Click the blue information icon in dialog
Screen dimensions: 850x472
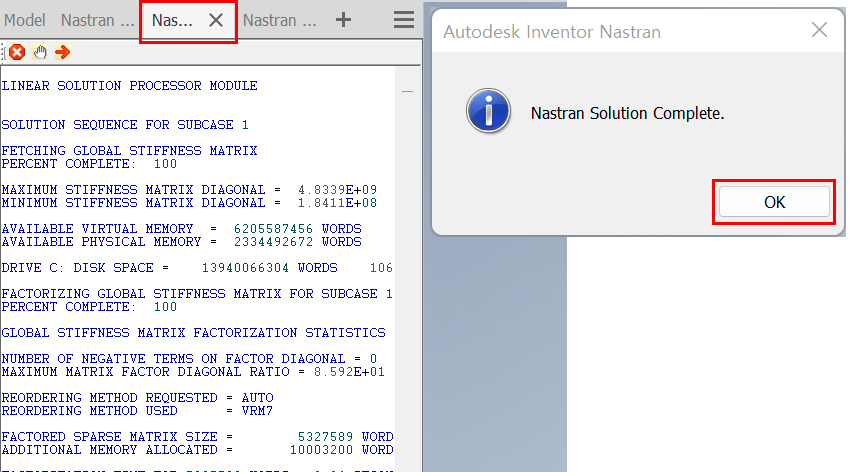(488, 113)
